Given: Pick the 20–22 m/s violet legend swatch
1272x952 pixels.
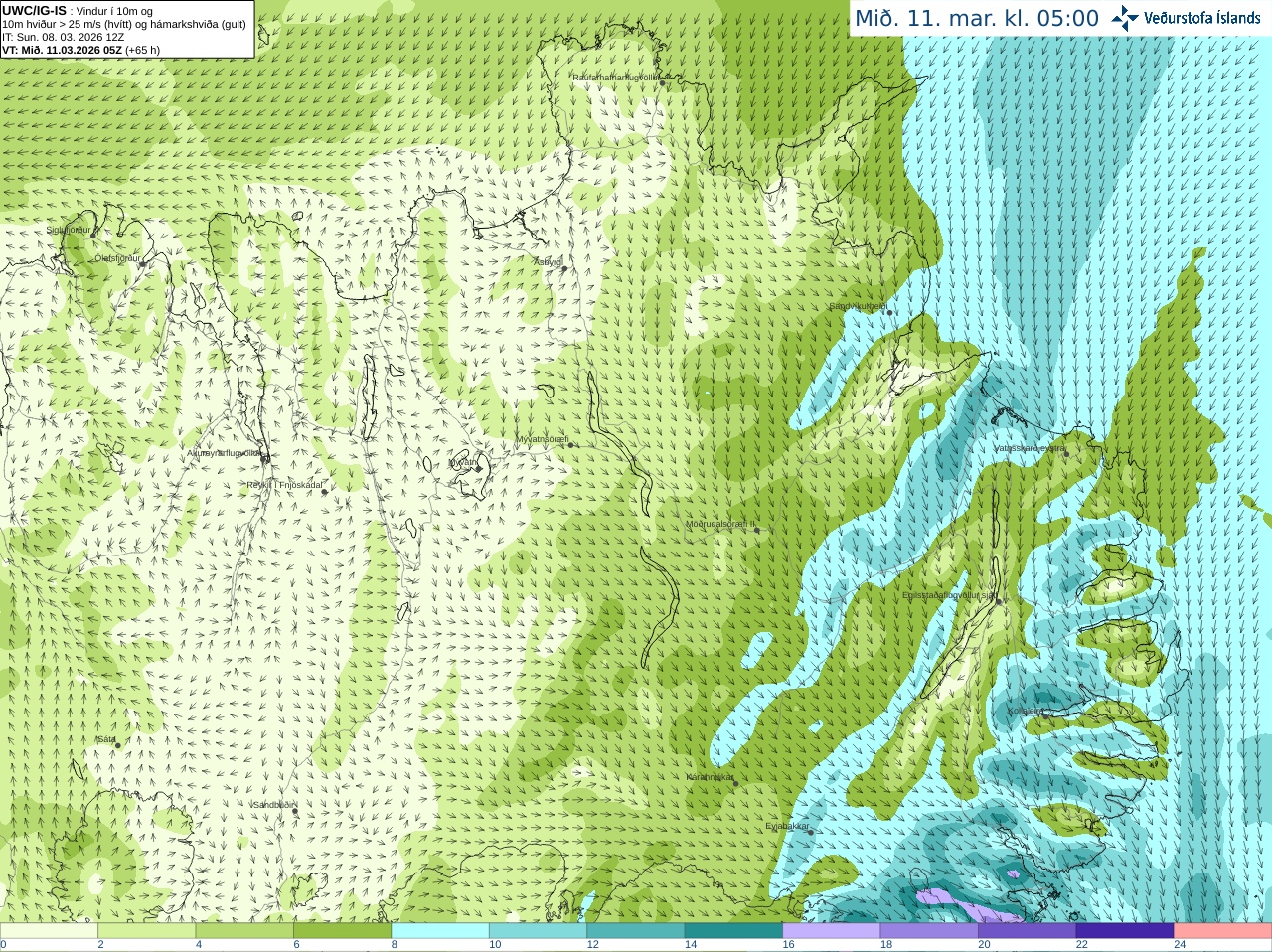Looking at the screenshot, I should 1028,931.
